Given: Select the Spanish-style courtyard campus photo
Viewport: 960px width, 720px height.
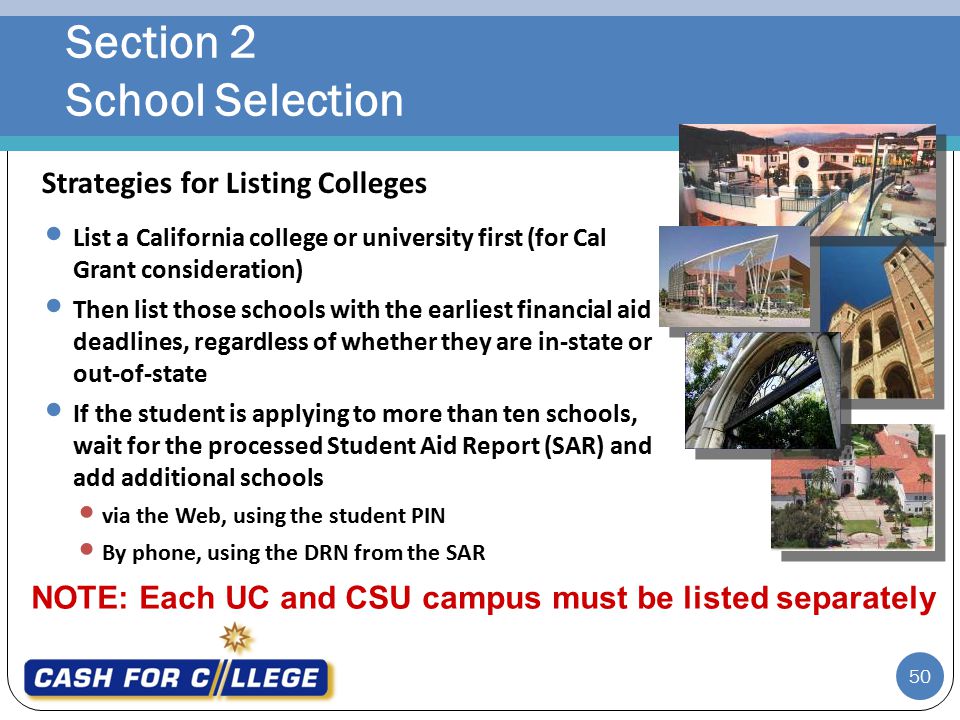Looking at the screenshot, I should pos(807,180).
